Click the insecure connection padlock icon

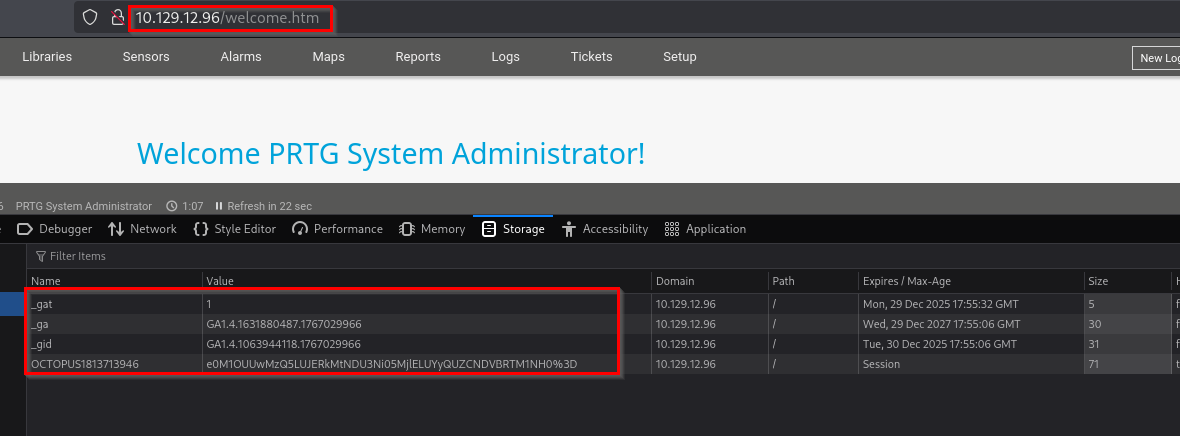point(117,18)
